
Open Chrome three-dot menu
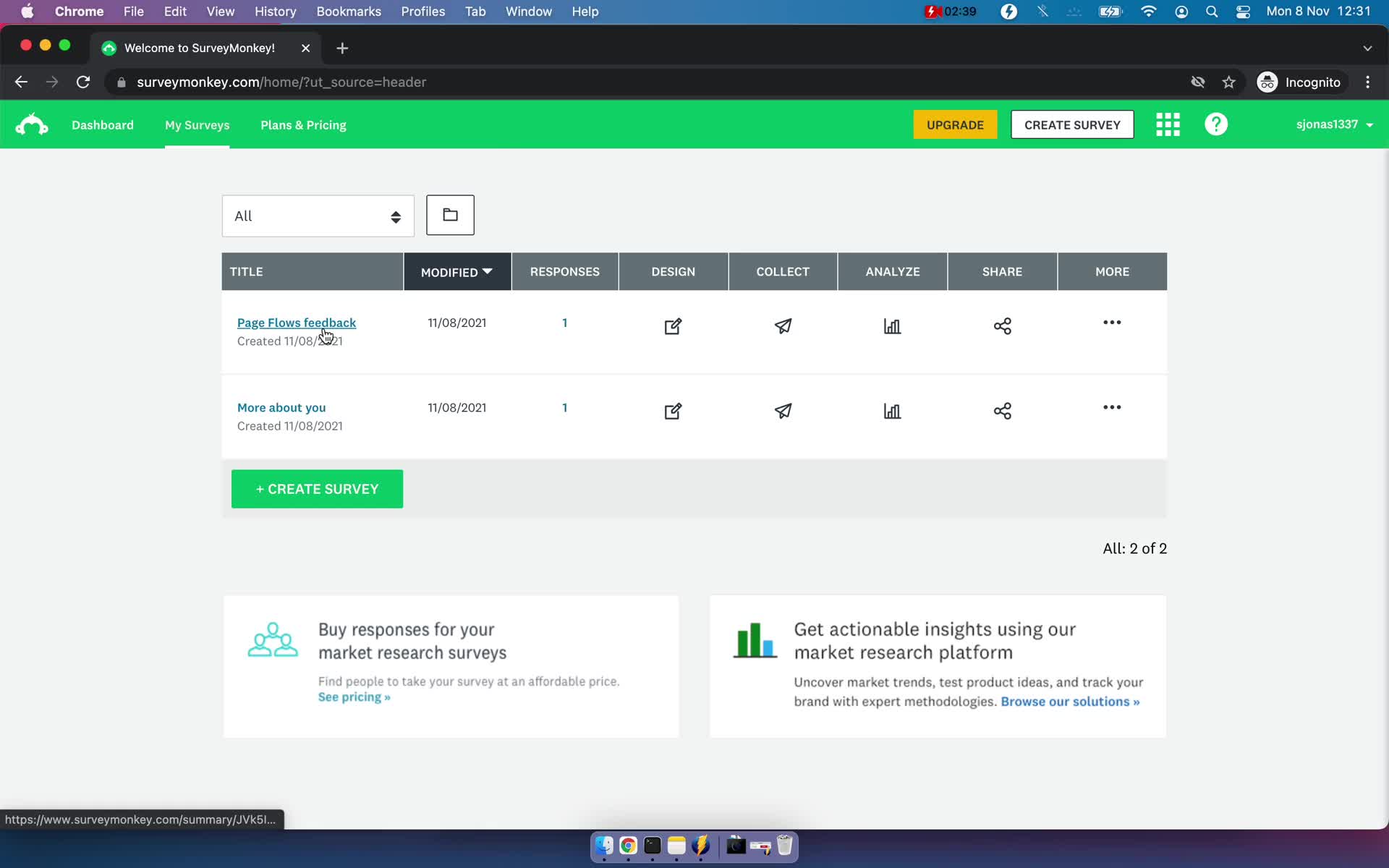[1367, 82]
